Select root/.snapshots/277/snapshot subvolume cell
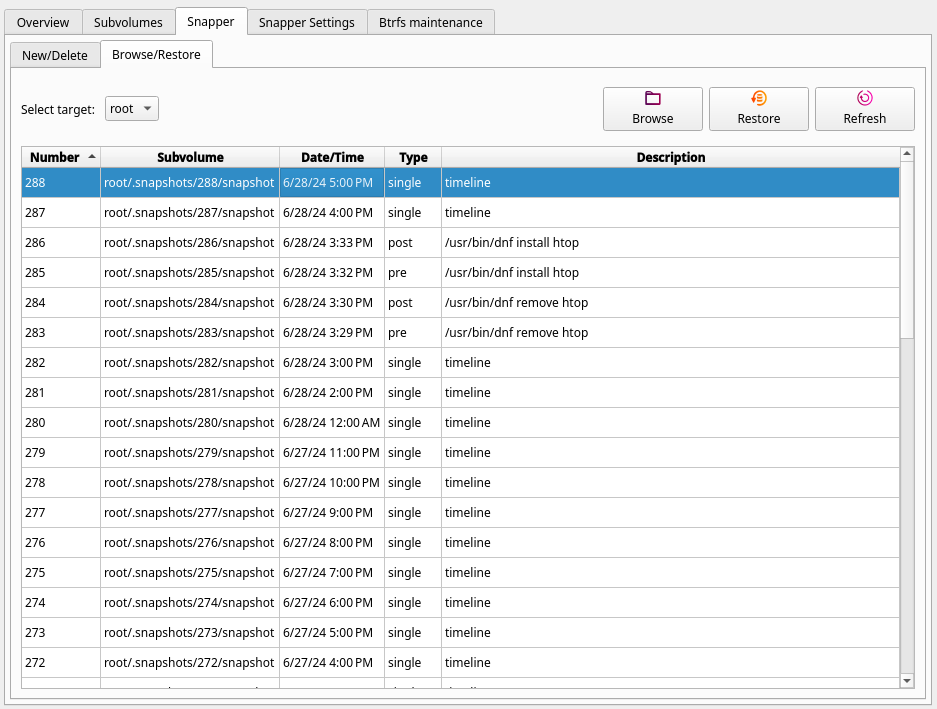 click(189, 512)
